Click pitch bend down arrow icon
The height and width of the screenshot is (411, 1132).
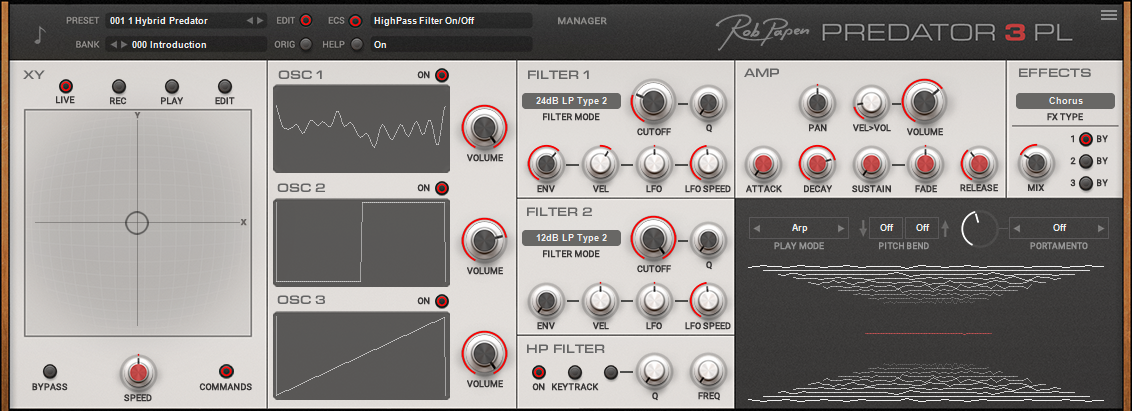[862, 228]
